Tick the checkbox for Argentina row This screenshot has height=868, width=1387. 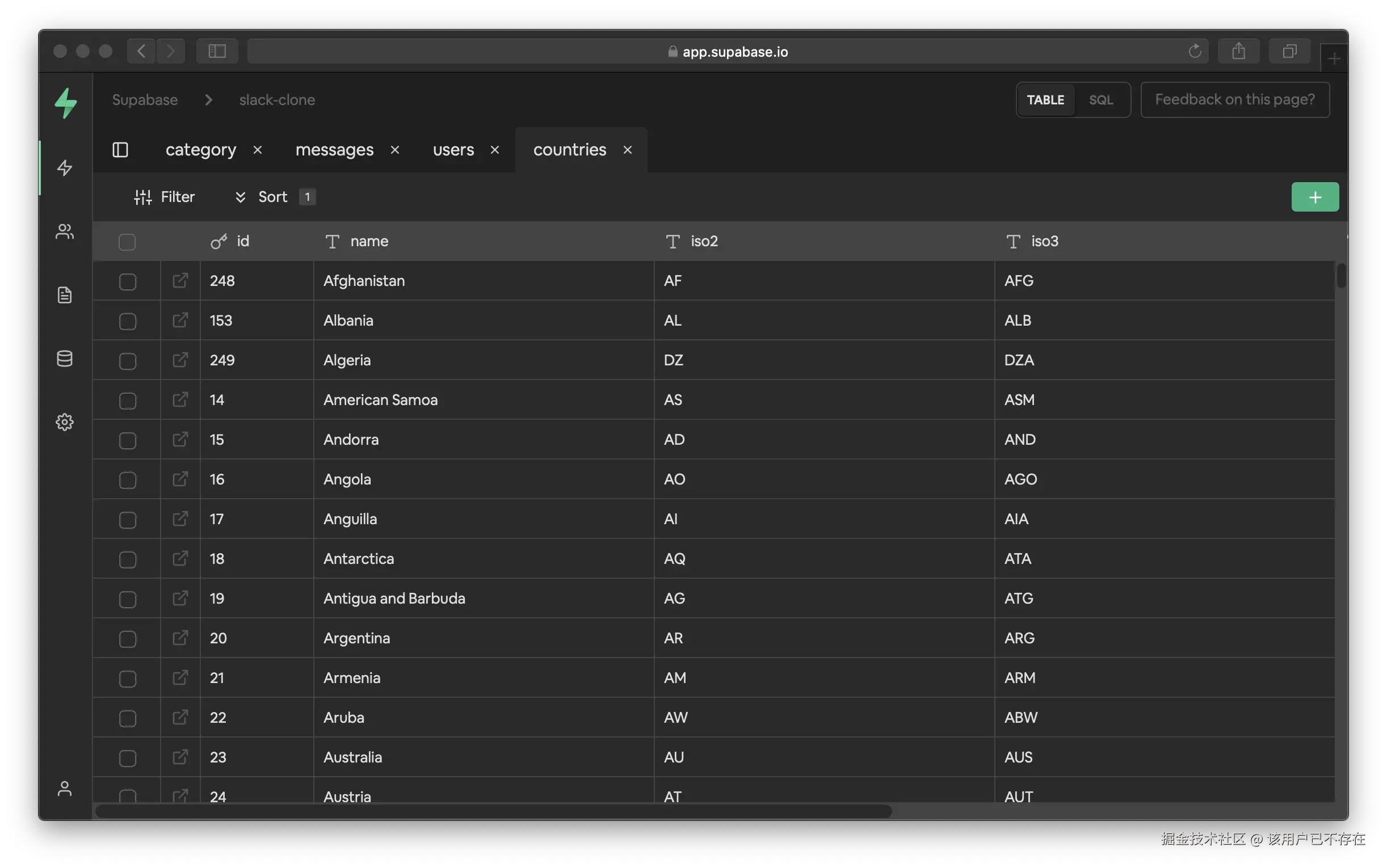click(127, 639)
